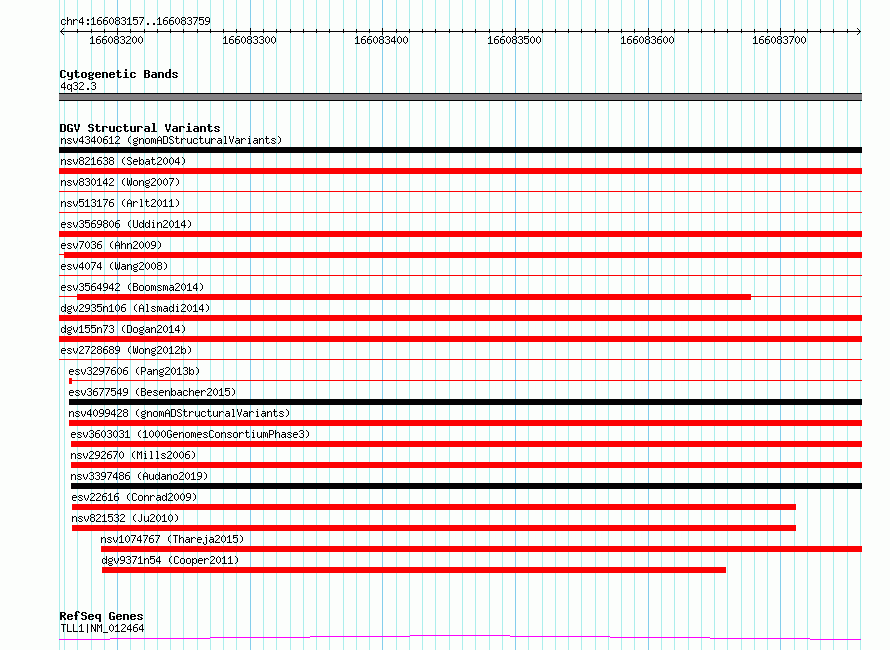Select variant dgv2935n106 (Alsmadi2014)
This screenshot has width=890, height=650.
tap(135, 308)
